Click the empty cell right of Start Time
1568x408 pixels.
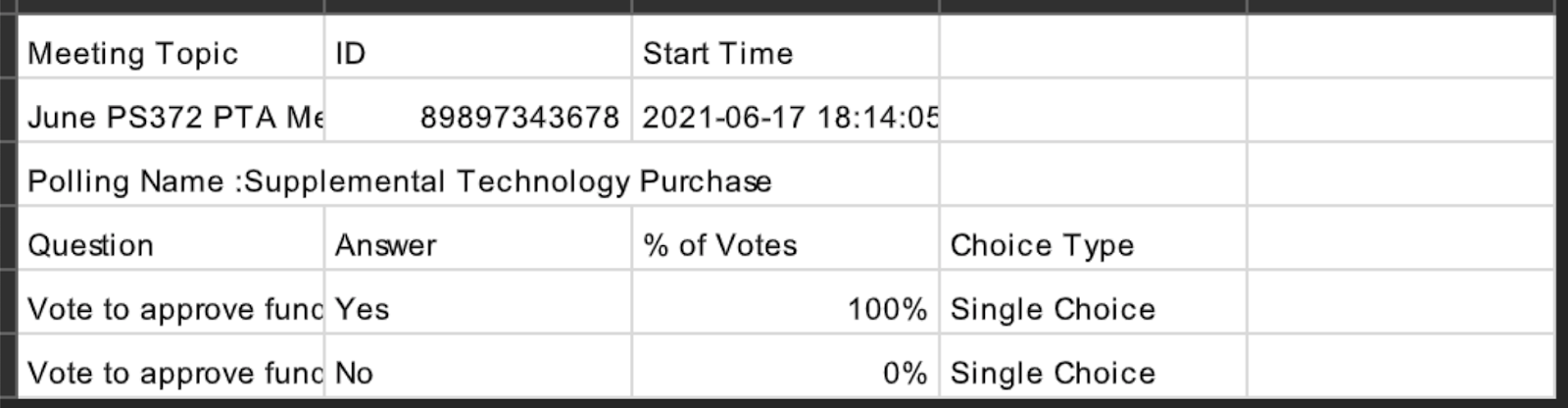point(1093,46)
